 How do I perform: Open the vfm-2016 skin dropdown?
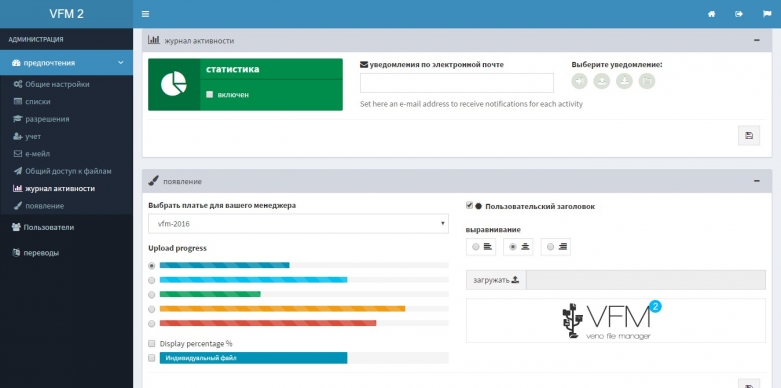pos(298,224)
